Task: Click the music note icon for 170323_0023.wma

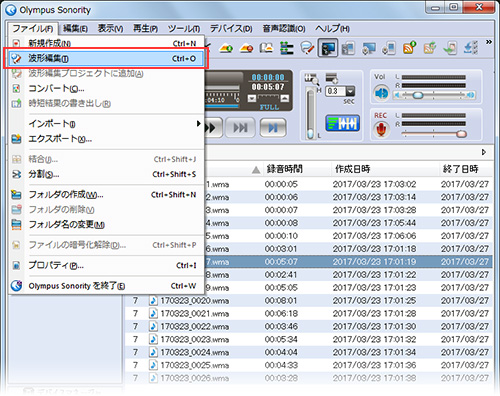Action: point(153,339)
